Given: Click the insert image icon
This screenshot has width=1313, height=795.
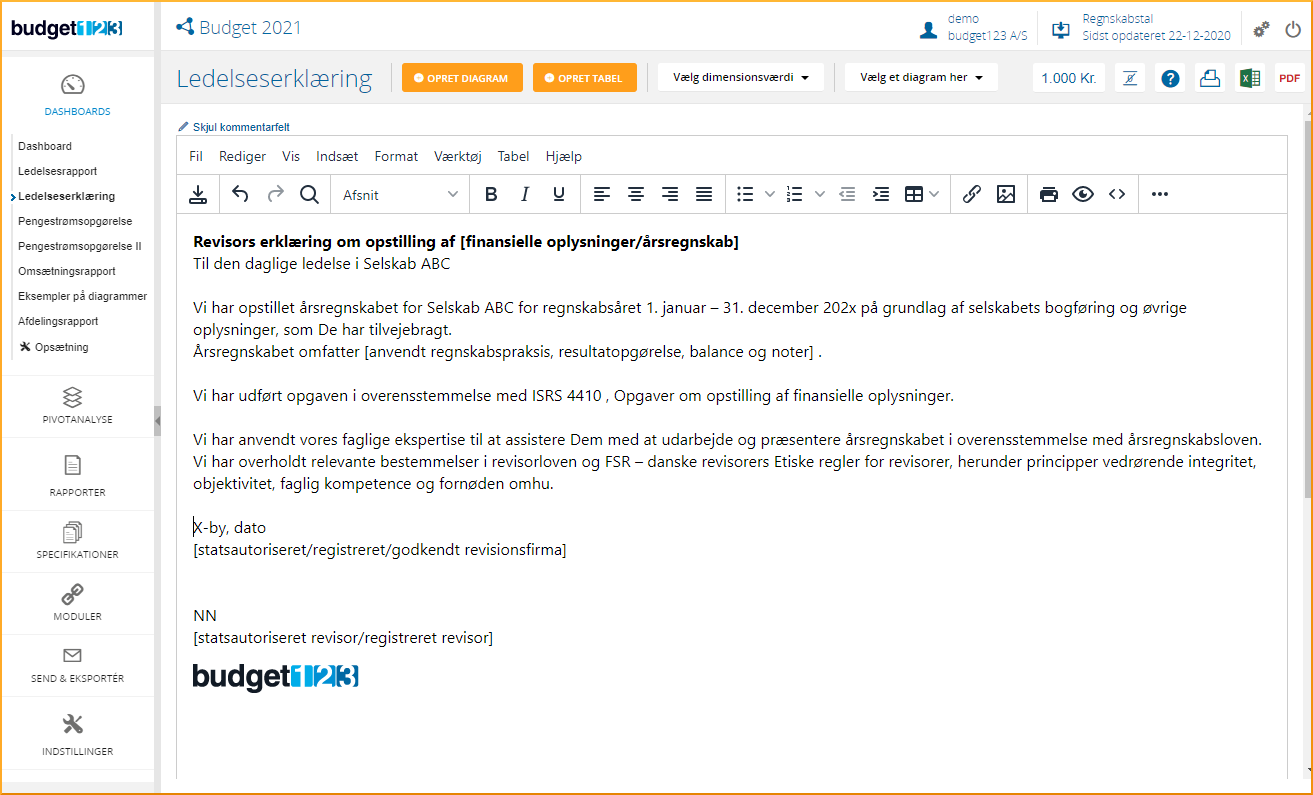Looking at the screenshot, I should [1006, 195].
